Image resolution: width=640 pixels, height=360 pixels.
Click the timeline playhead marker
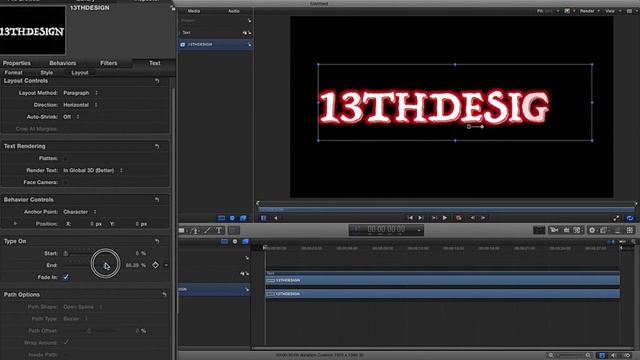coord(265,247)
